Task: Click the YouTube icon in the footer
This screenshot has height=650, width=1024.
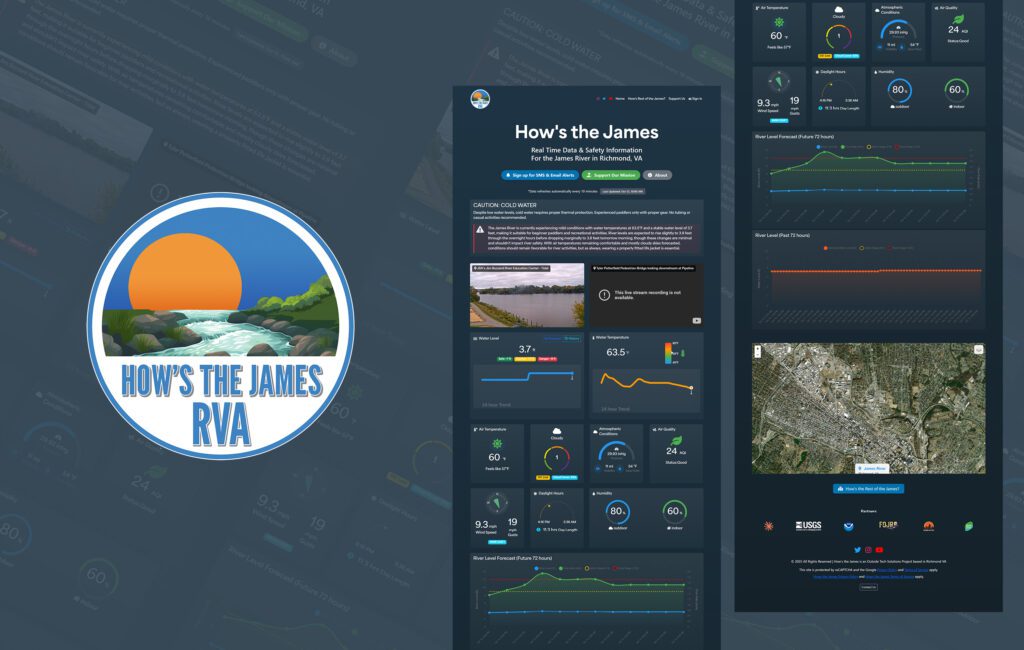Action: (x=879, y=549)
